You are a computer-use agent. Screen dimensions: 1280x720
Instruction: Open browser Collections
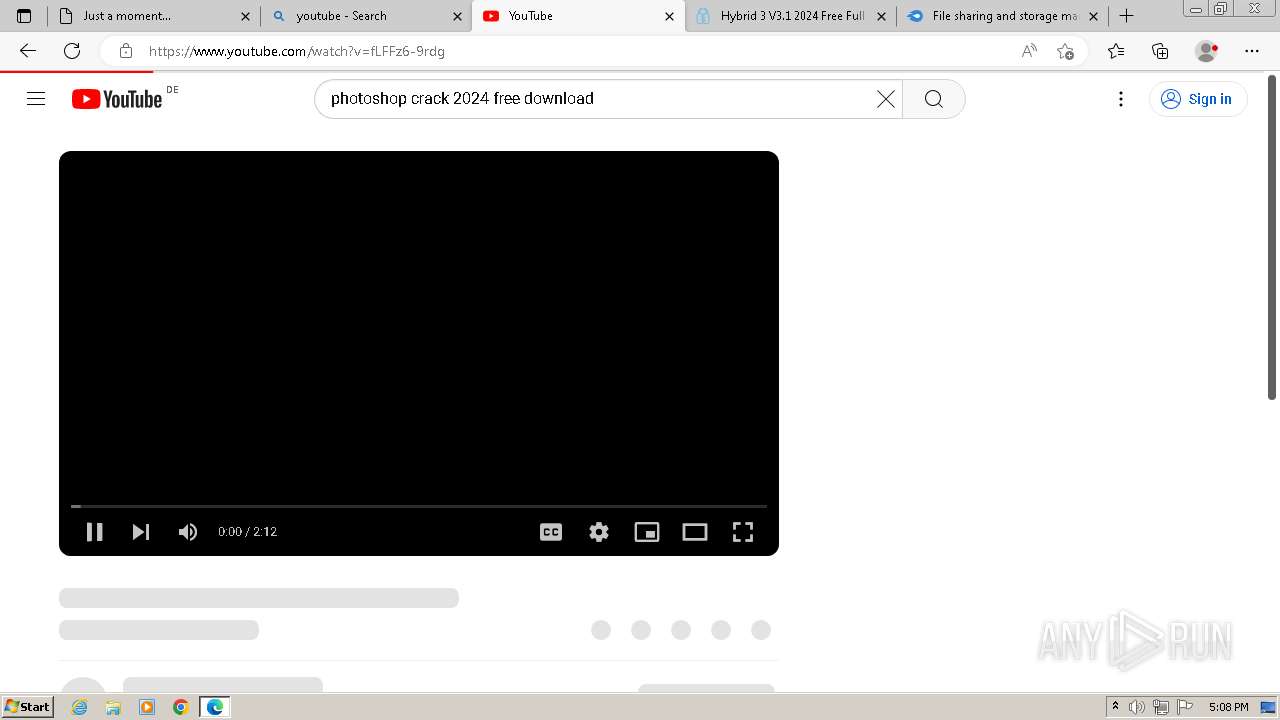click(x=1160, y=51)
